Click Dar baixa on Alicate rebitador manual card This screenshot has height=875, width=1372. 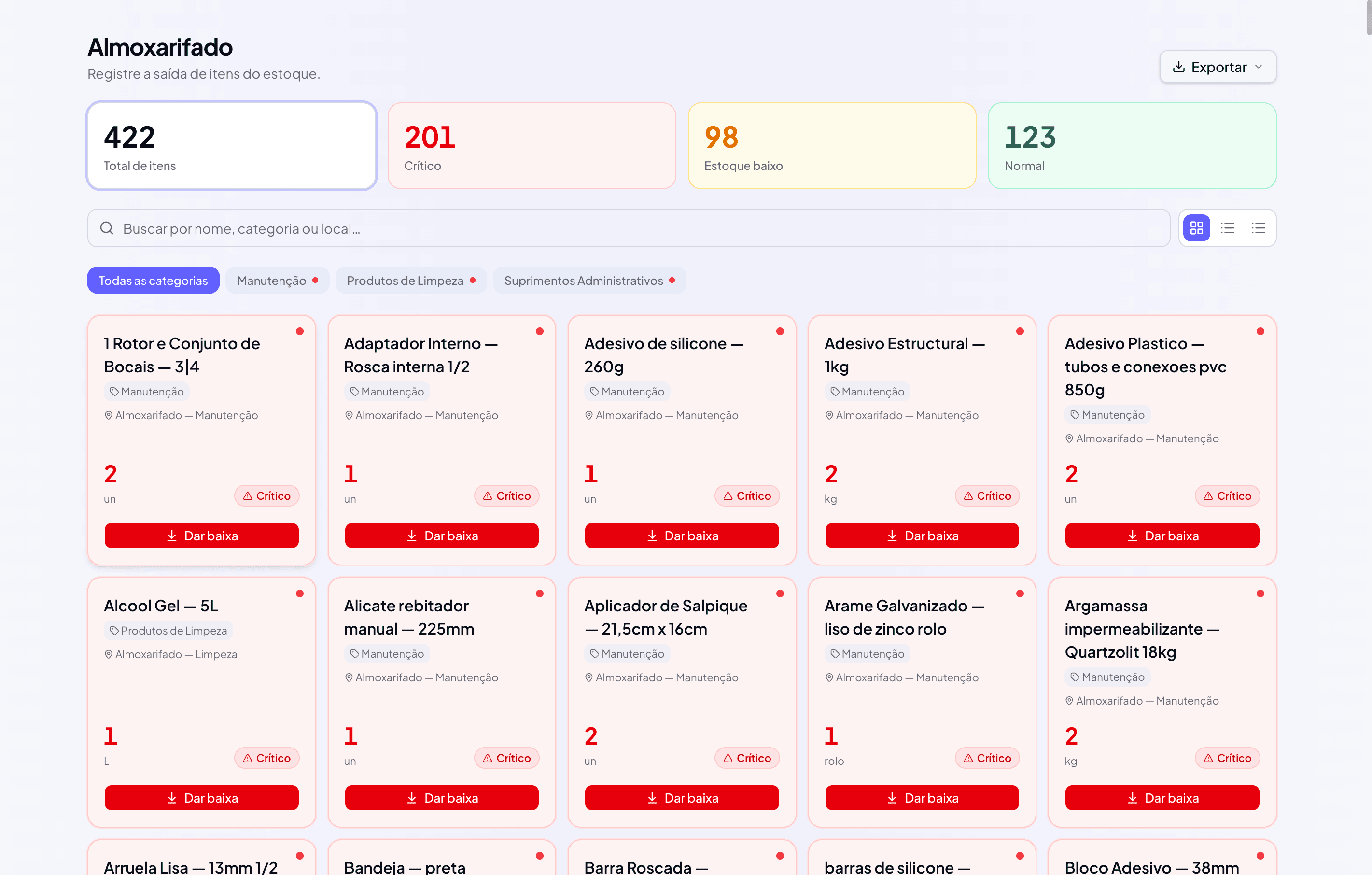[x=442, y=798]
